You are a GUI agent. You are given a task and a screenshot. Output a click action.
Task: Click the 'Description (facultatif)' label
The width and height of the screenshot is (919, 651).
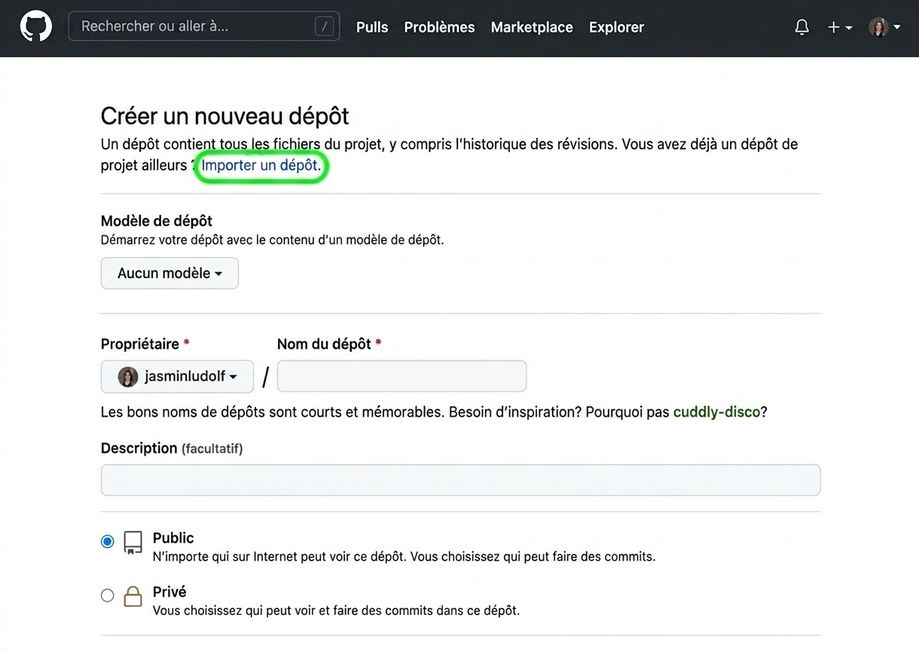(x=172, y=448)
